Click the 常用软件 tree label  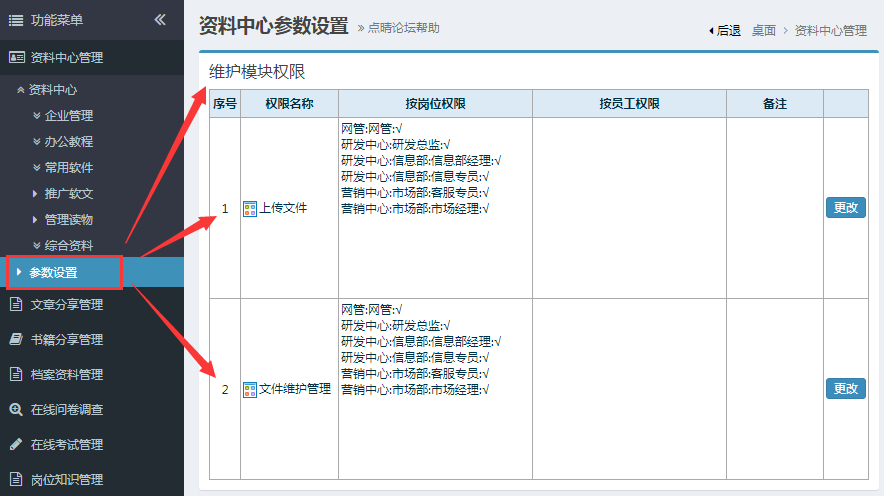click(69, 167)
